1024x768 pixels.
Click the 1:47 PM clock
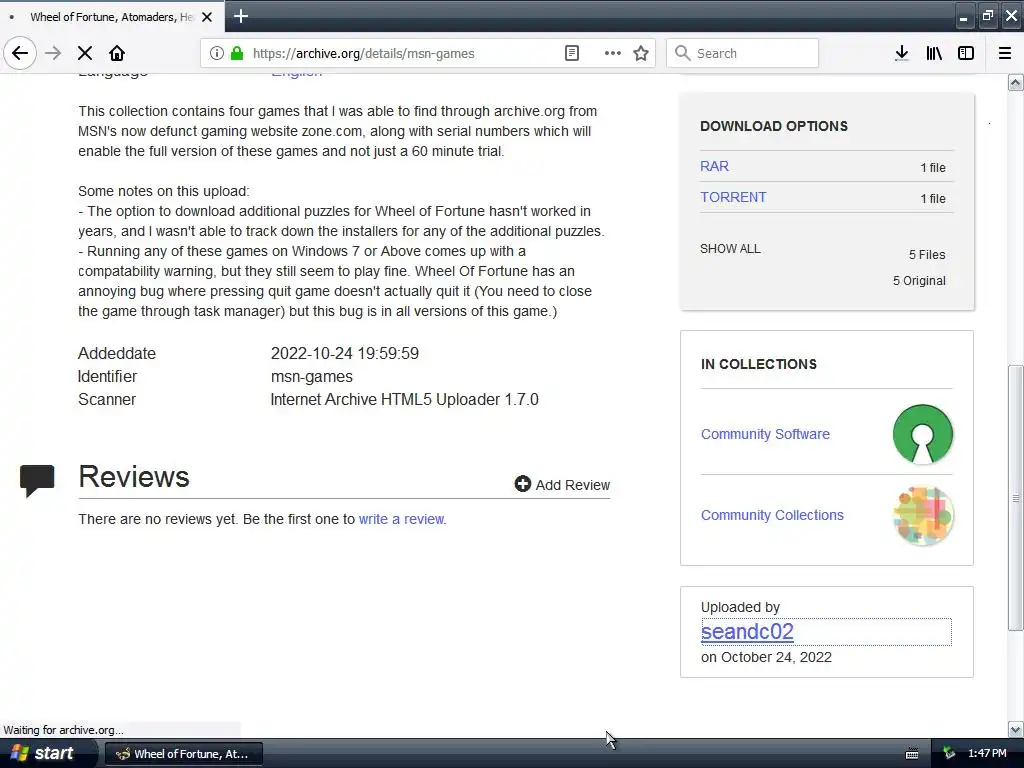(987, 753)
